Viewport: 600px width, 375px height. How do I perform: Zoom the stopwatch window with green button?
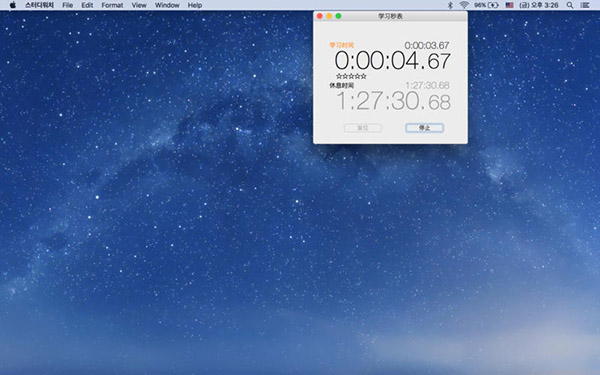(338, 16)
